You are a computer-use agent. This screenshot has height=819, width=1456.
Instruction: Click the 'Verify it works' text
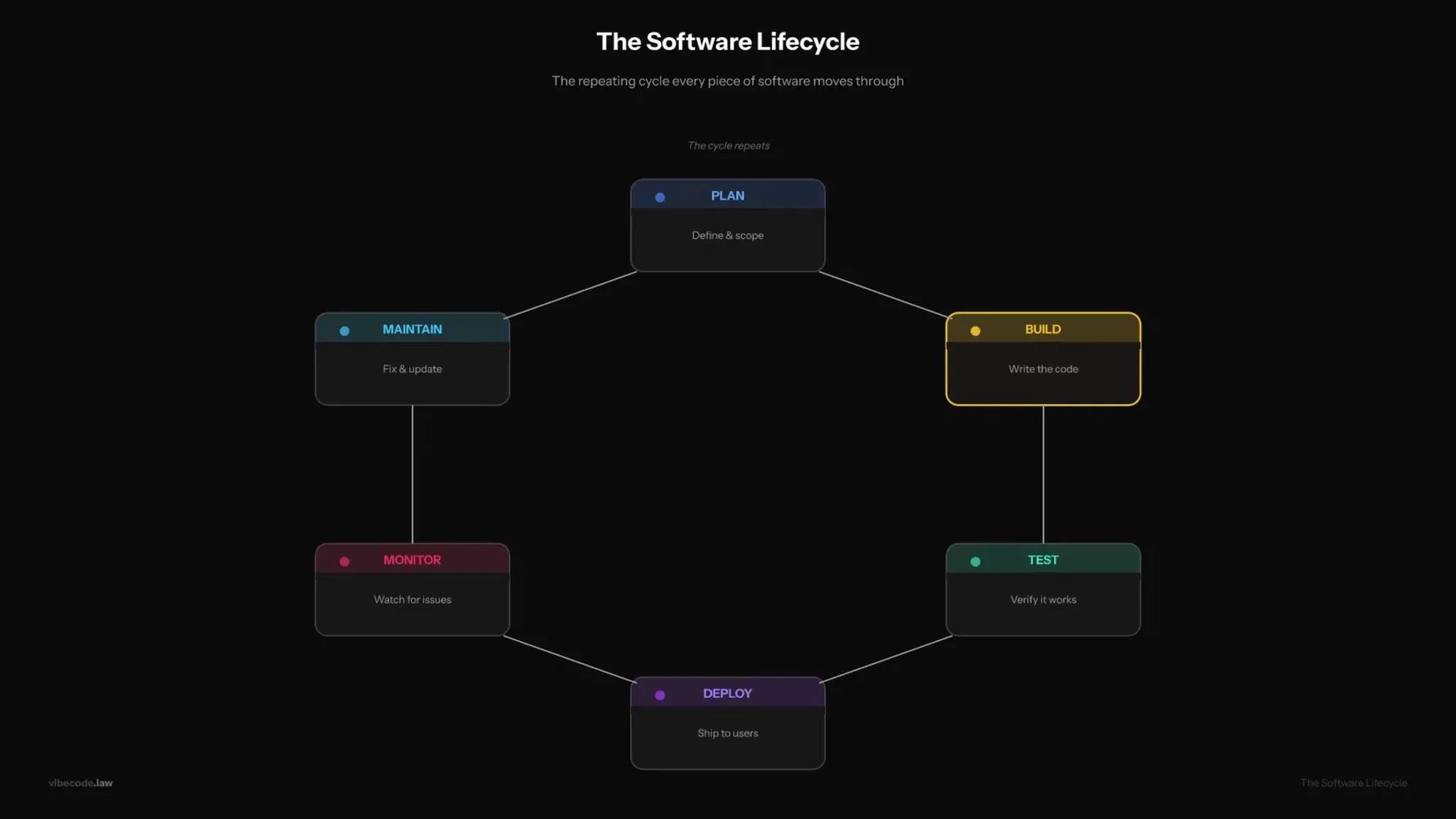coord(1043,599)
